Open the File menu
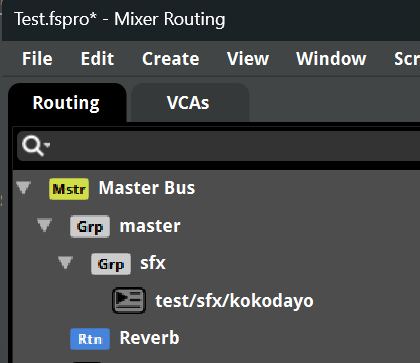 tap(37, 59)
